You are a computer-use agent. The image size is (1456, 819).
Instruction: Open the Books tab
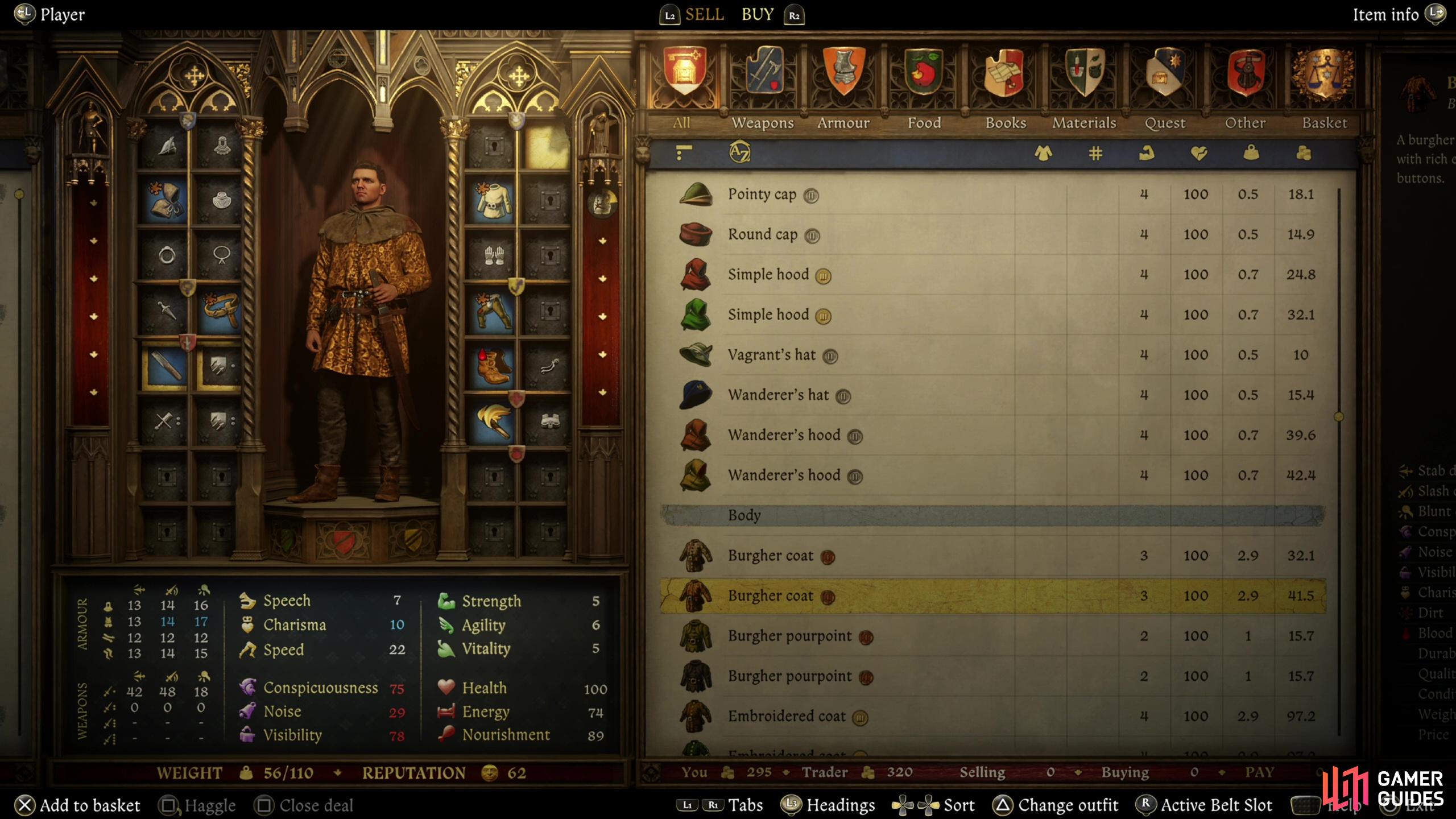[1005, 123]
